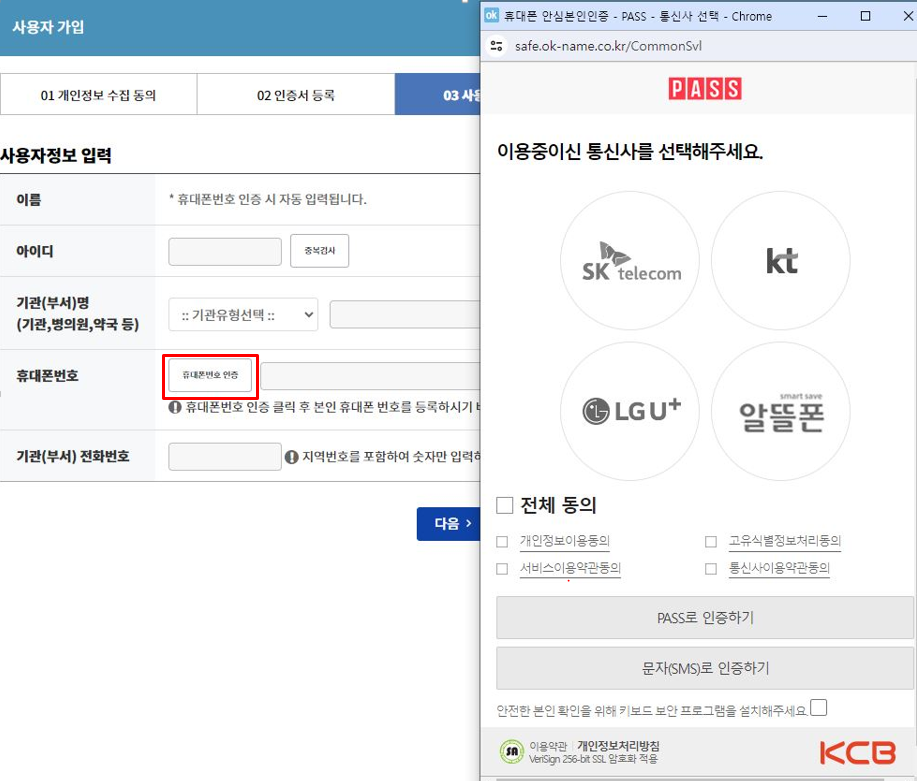The width and height of the screenshot is (917, 781).
Task: Focus the 기관(부서)명 text field
Action: pos(405,315)
